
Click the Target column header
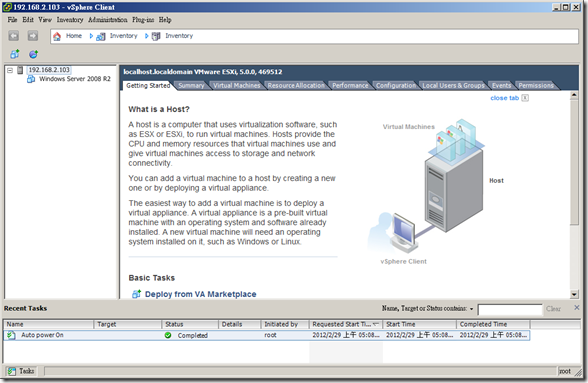(x=128, y=324)
